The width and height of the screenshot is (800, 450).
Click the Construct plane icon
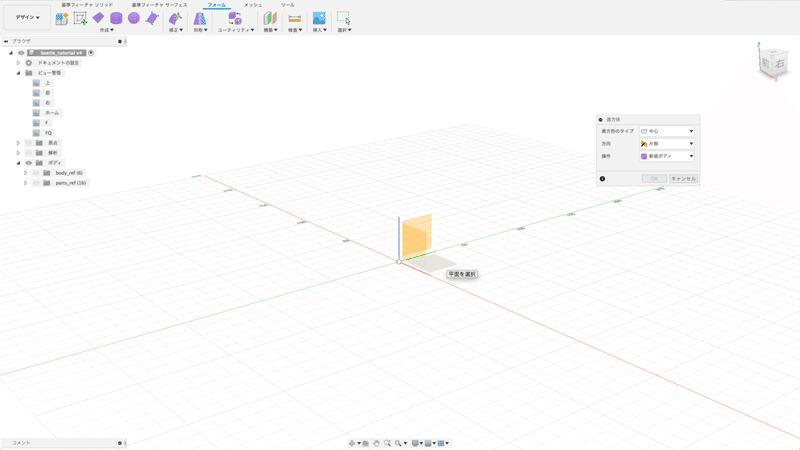tap(270, 18)
